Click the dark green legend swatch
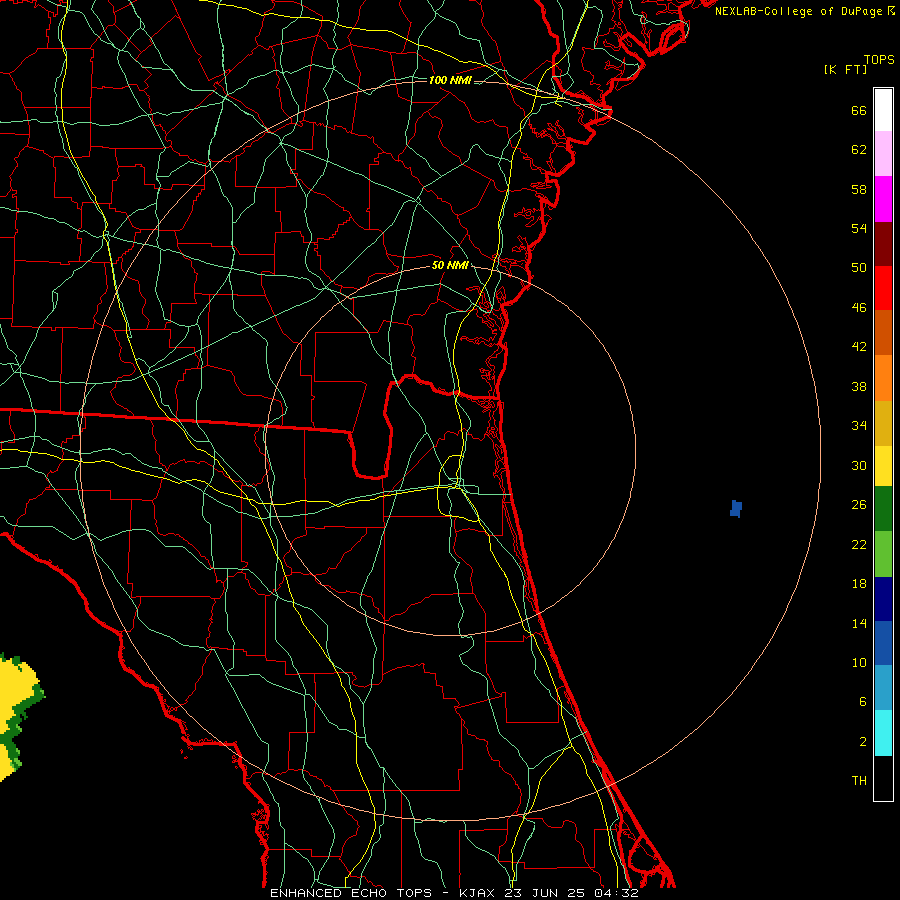Viewport: 900px width, 900px height. pyautogui.click(x=883, y=509)
